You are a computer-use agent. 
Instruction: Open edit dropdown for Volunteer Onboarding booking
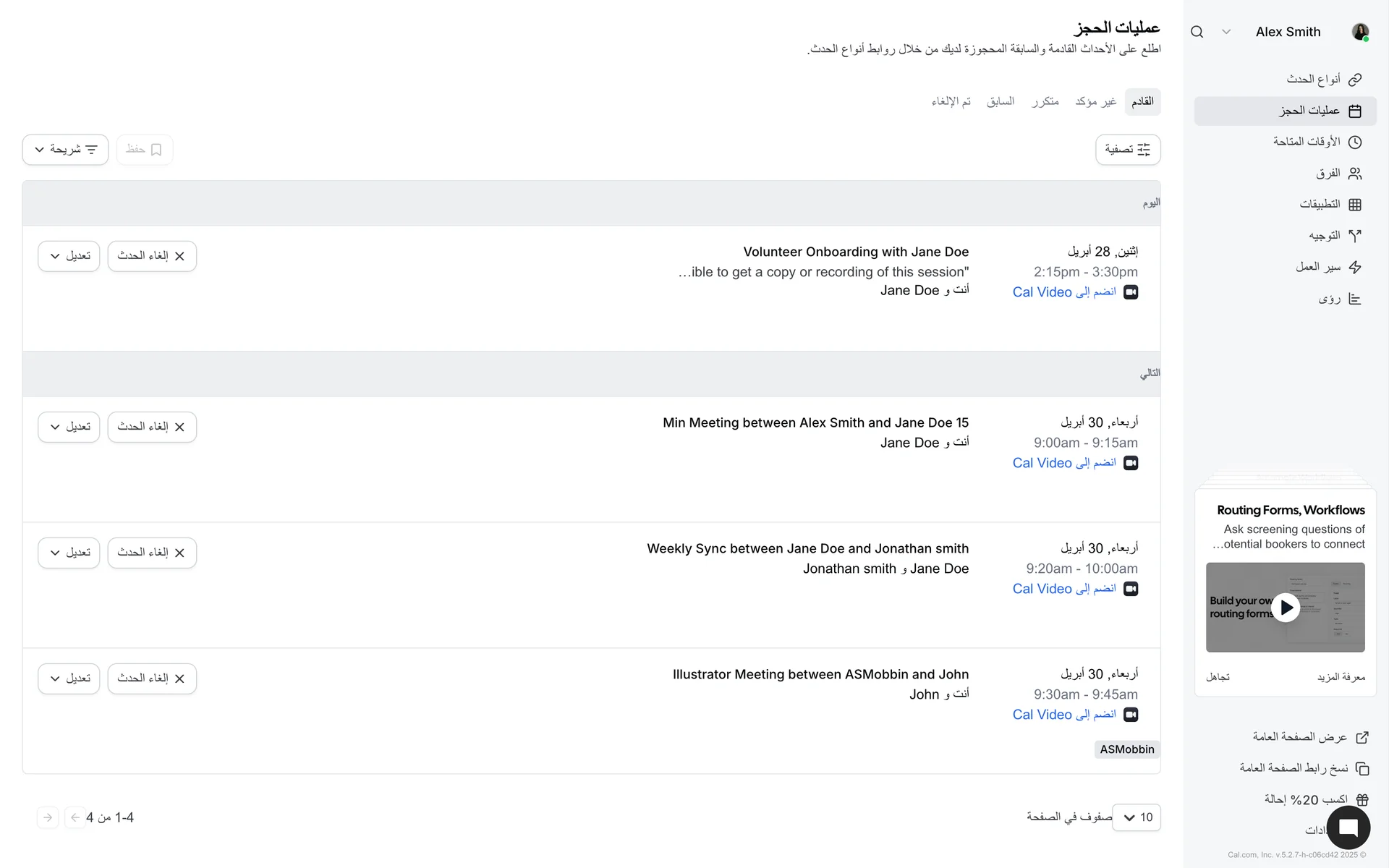[x=69, y=256]
